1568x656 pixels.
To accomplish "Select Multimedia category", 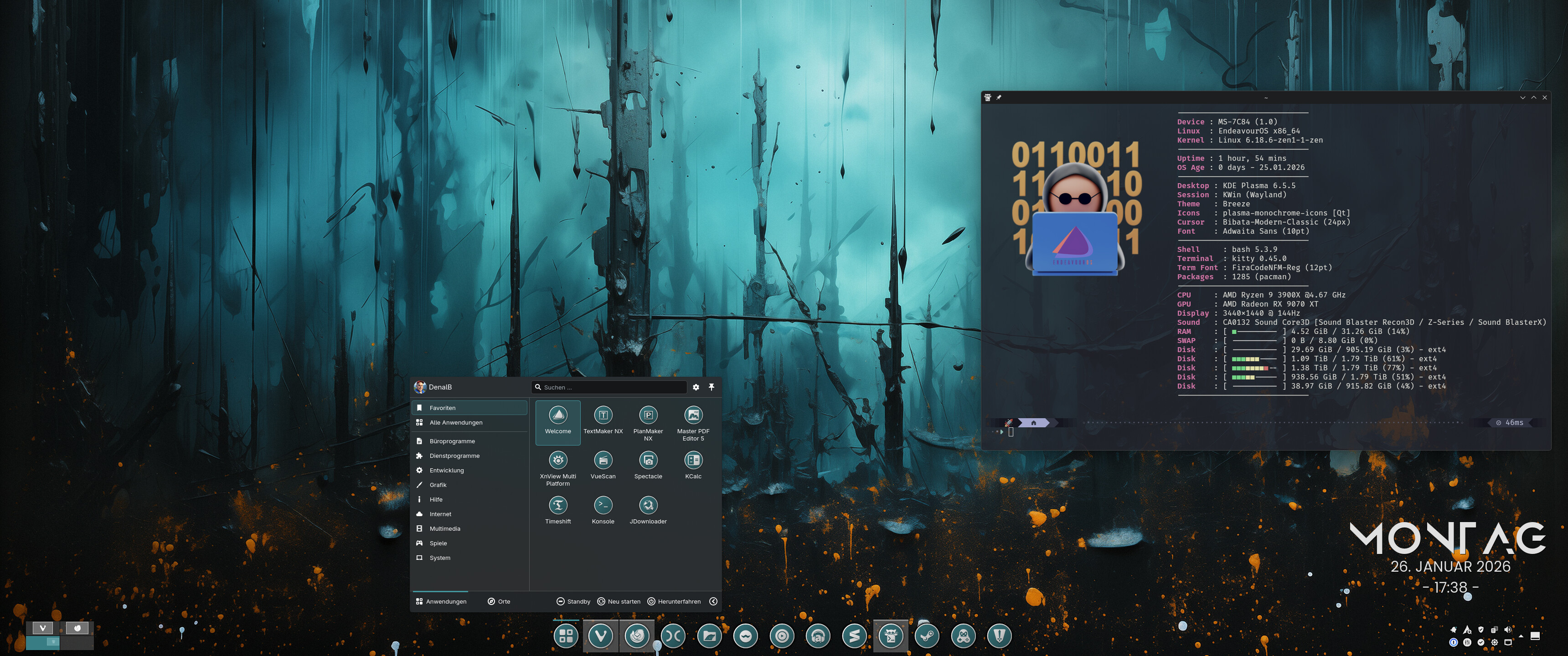I will click(445, 528).
